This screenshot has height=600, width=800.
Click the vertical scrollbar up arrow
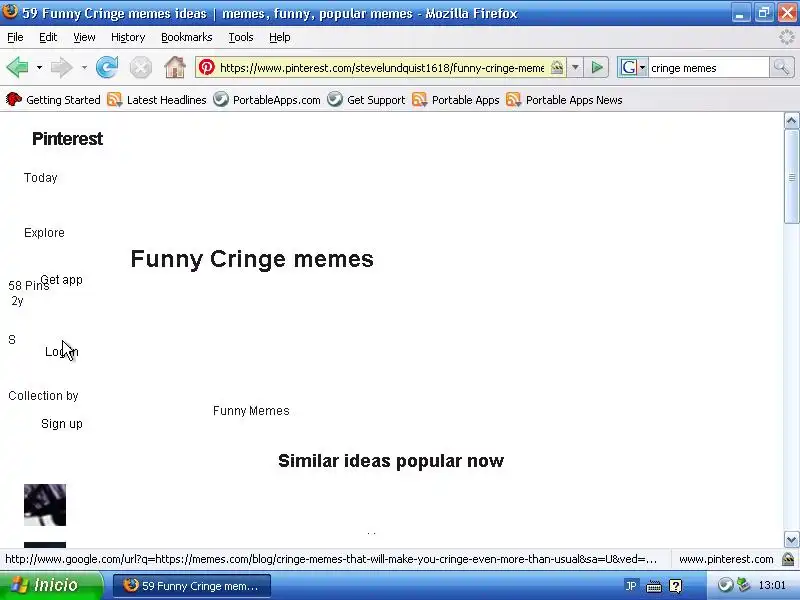point(791,121)
